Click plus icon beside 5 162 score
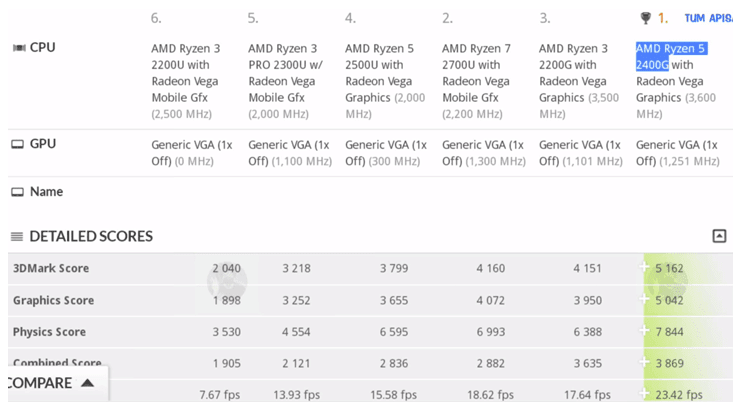This screenshot has width=742, height=406. click(x=645, y=268)
